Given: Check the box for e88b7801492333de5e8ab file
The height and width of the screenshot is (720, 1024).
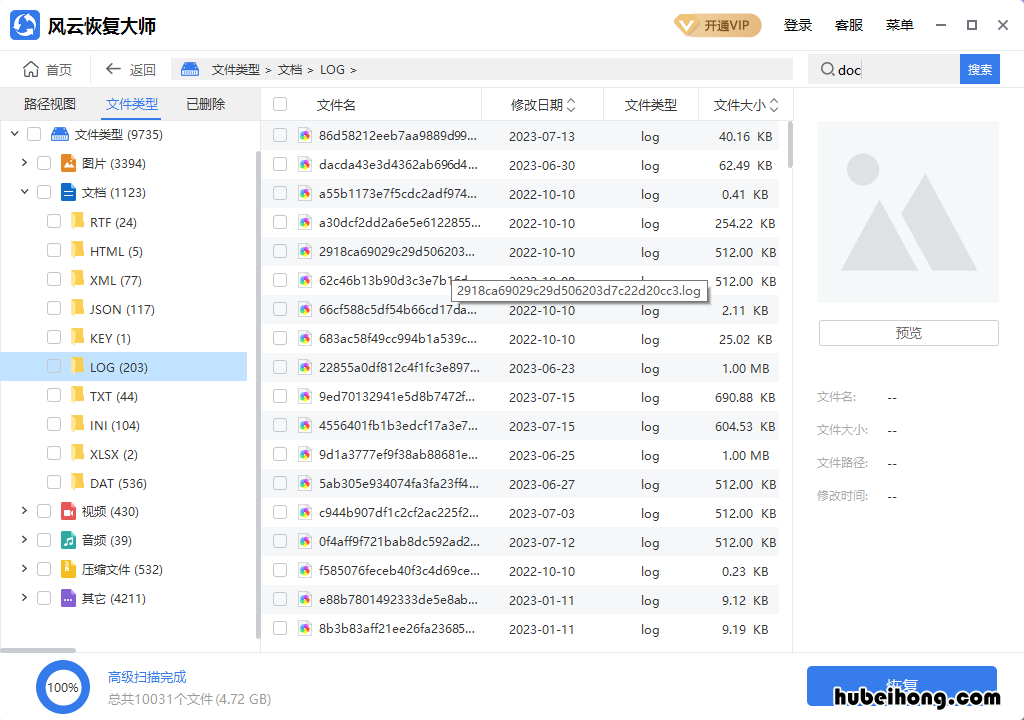Looking at the screenshot, I should [x=280, y=599].
